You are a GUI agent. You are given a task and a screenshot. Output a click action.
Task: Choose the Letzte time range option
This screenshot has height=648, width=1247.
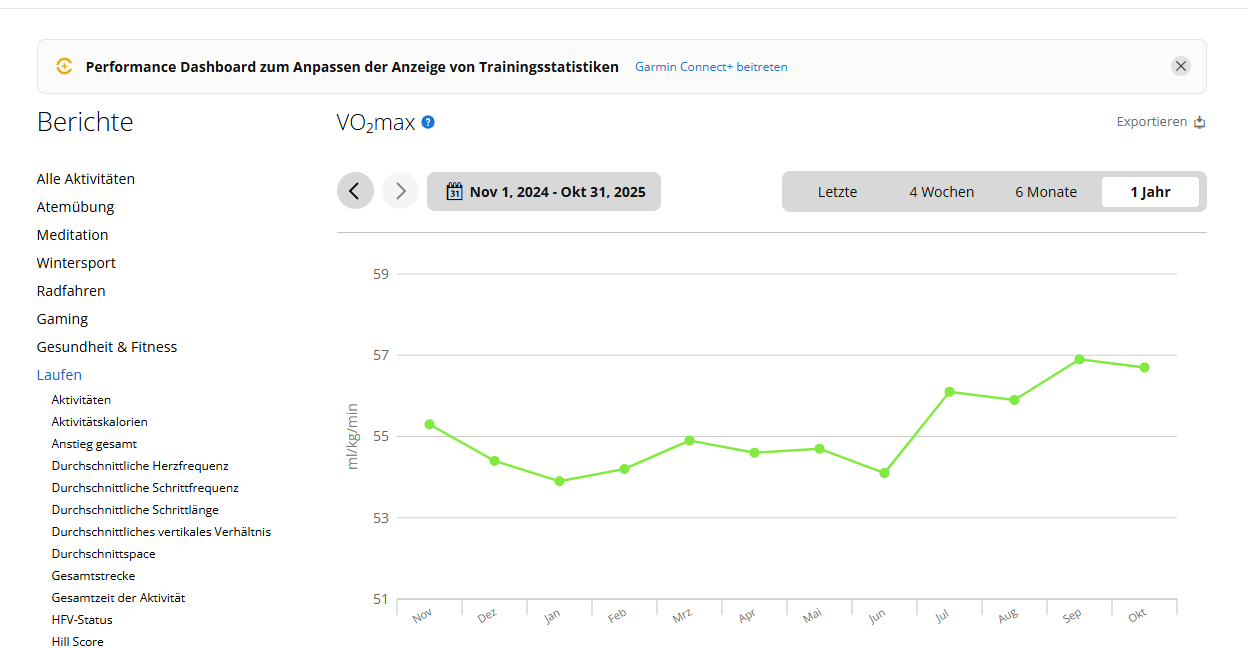837,192
